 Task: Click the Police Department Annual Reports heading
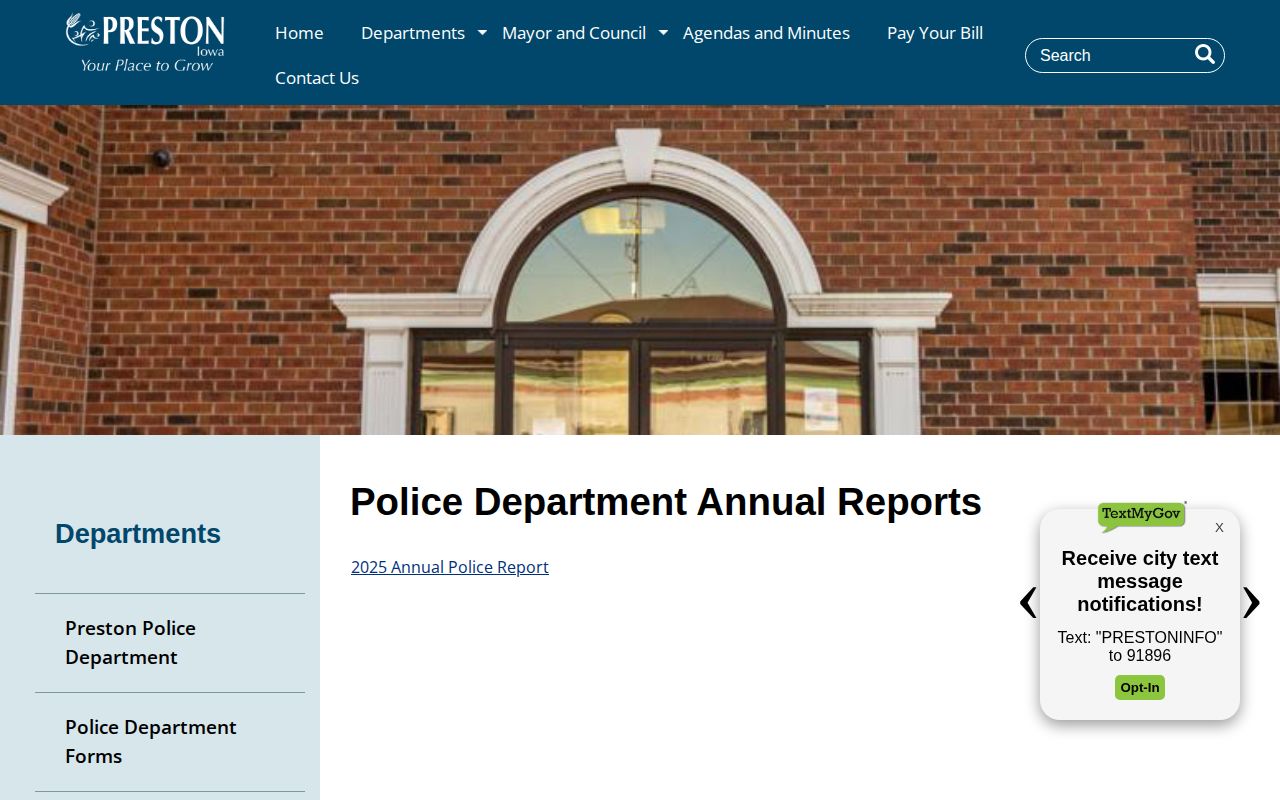click(x=666, y=502)
